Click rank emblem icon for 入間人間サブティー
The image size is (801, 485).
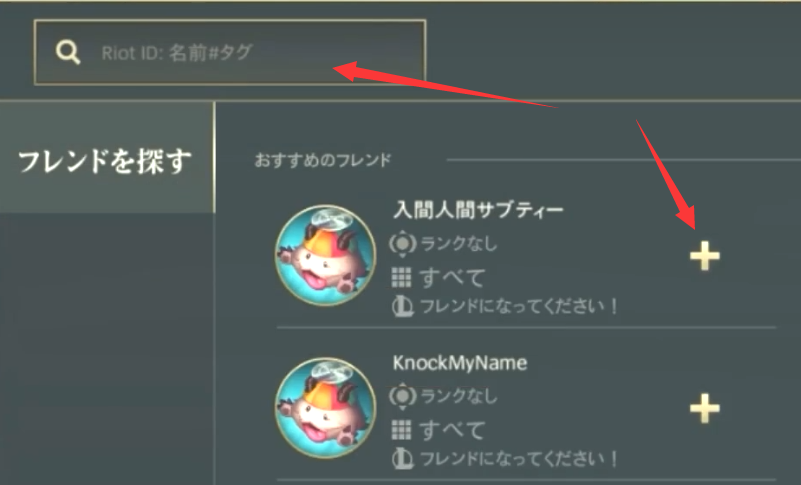click(x=403, y=244)
